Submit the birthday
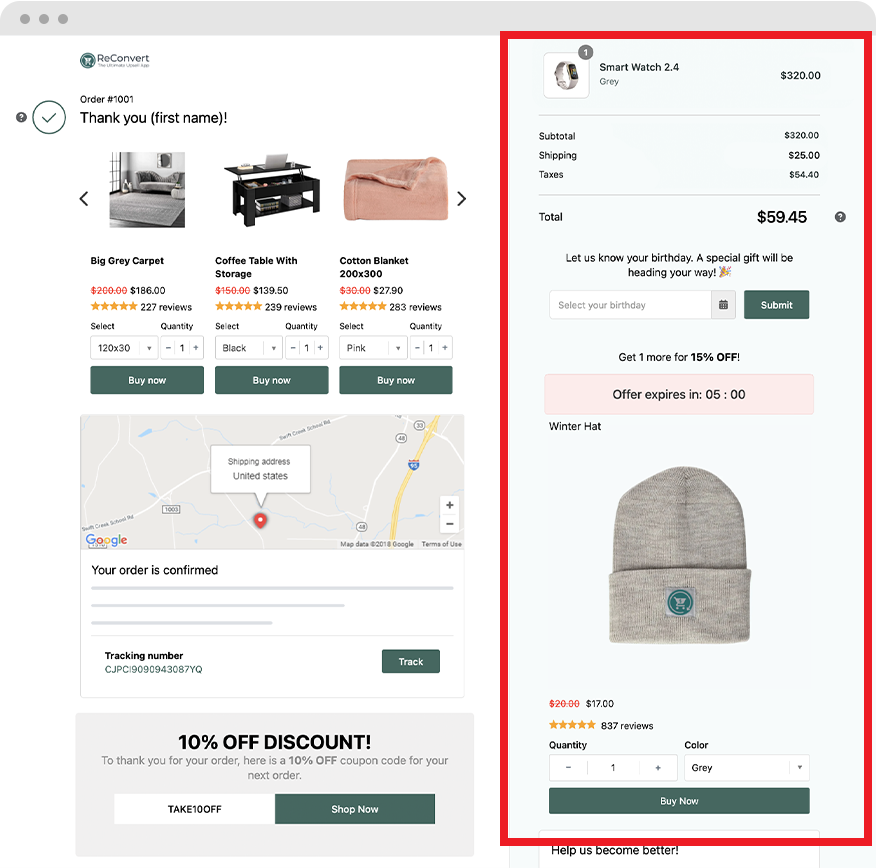This screenshot has height=868, width=876. pyautogui.click(x=776, y=305)
